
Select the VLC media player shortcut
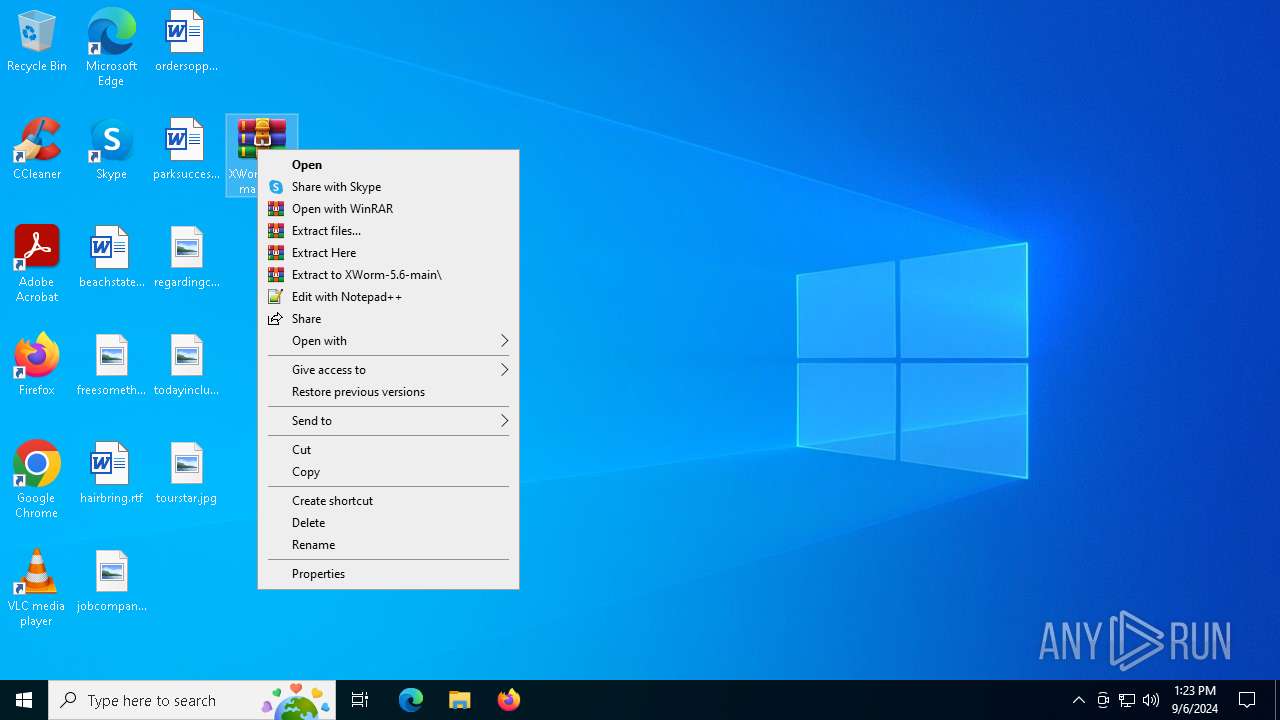pos(37,587)
